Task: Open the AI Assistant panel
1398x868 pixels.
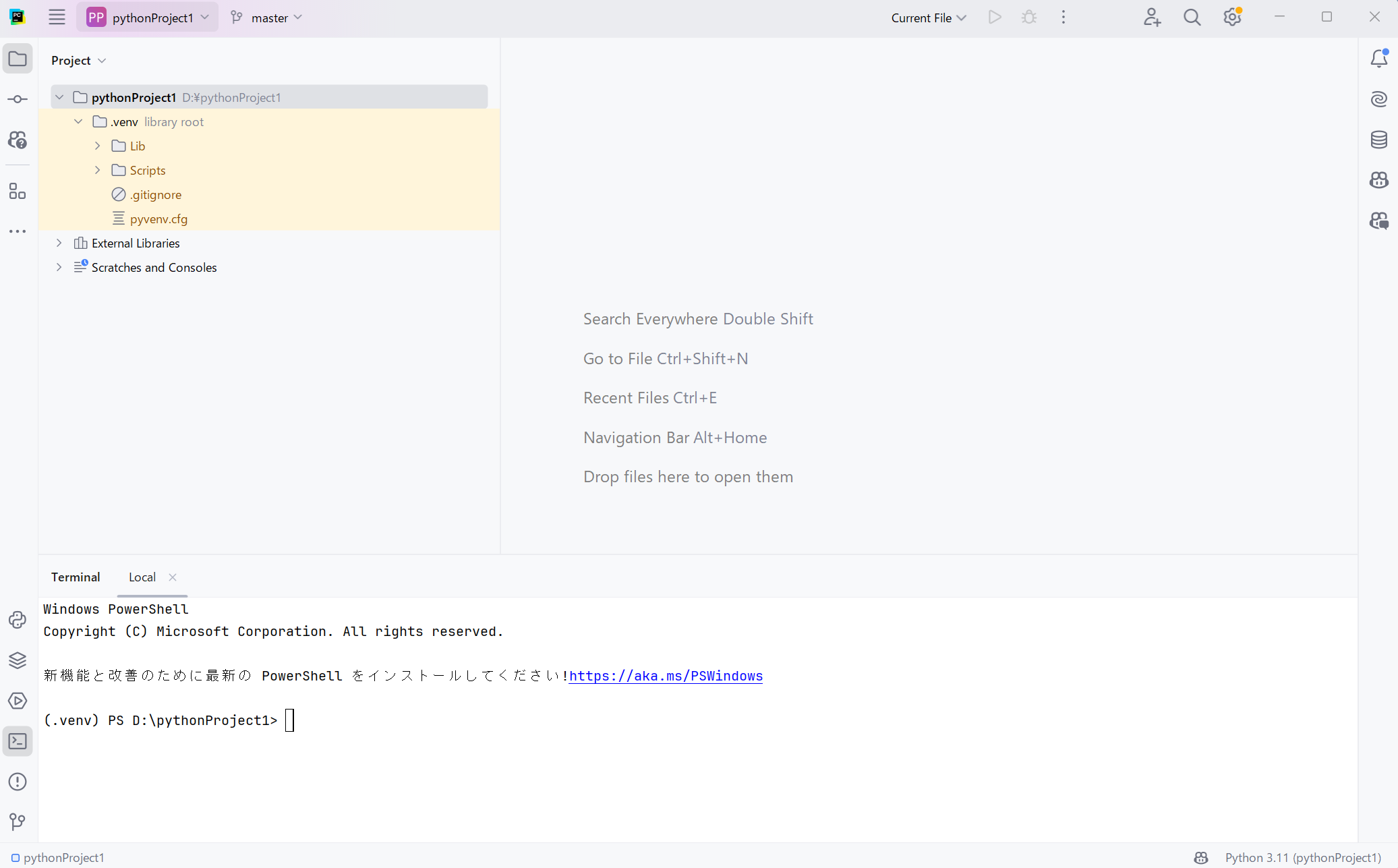Action: click(1379, 98)
